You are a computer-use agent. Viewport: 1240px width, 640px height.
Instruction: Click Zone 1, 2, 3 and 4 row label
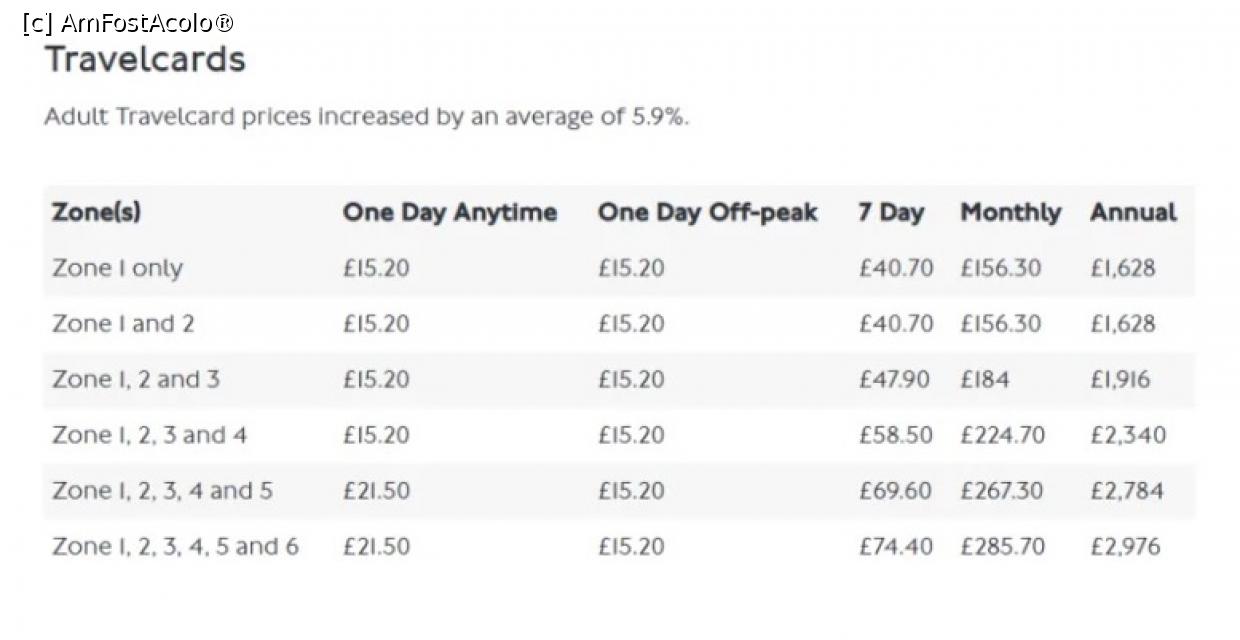[149, 435]
